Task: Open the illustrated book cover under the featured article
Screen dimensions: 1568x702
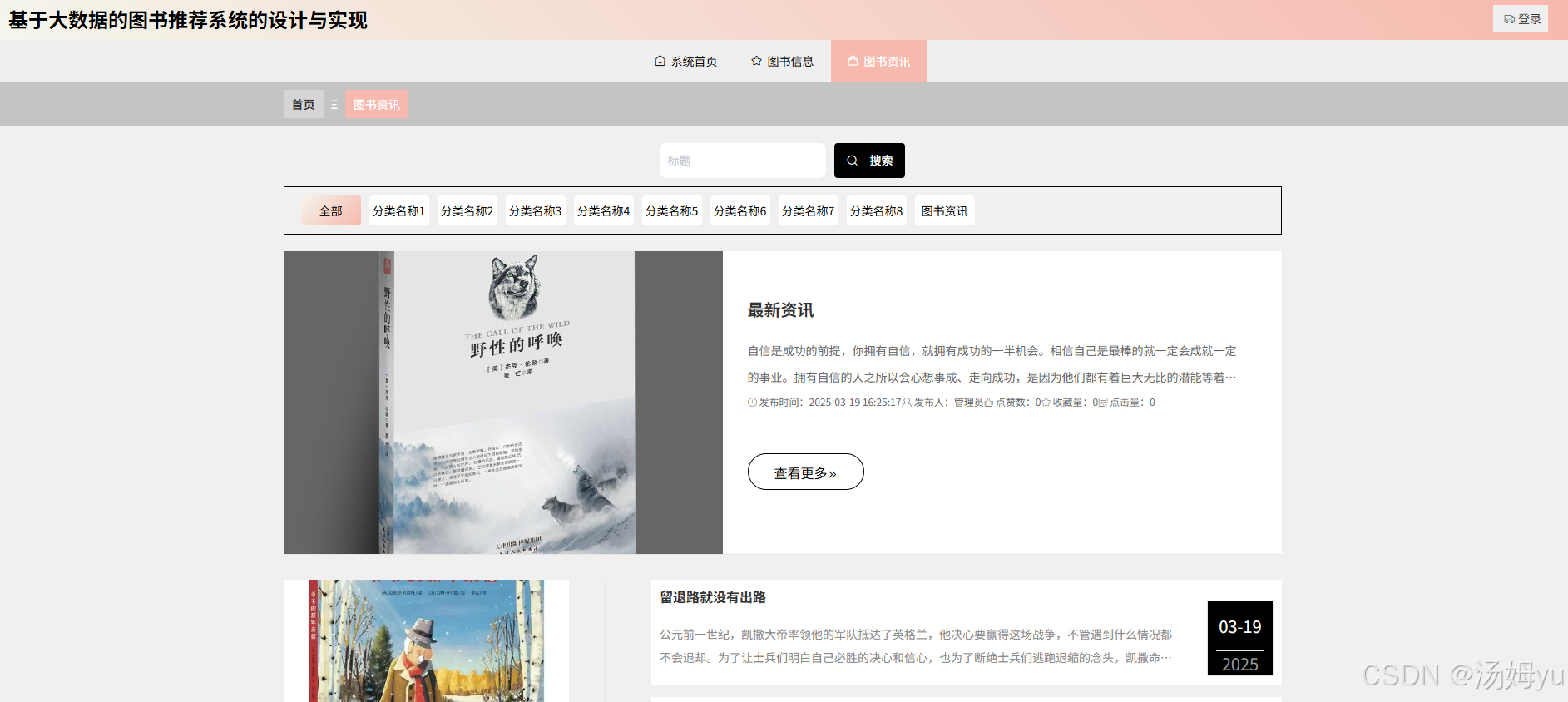Action: 426,640
